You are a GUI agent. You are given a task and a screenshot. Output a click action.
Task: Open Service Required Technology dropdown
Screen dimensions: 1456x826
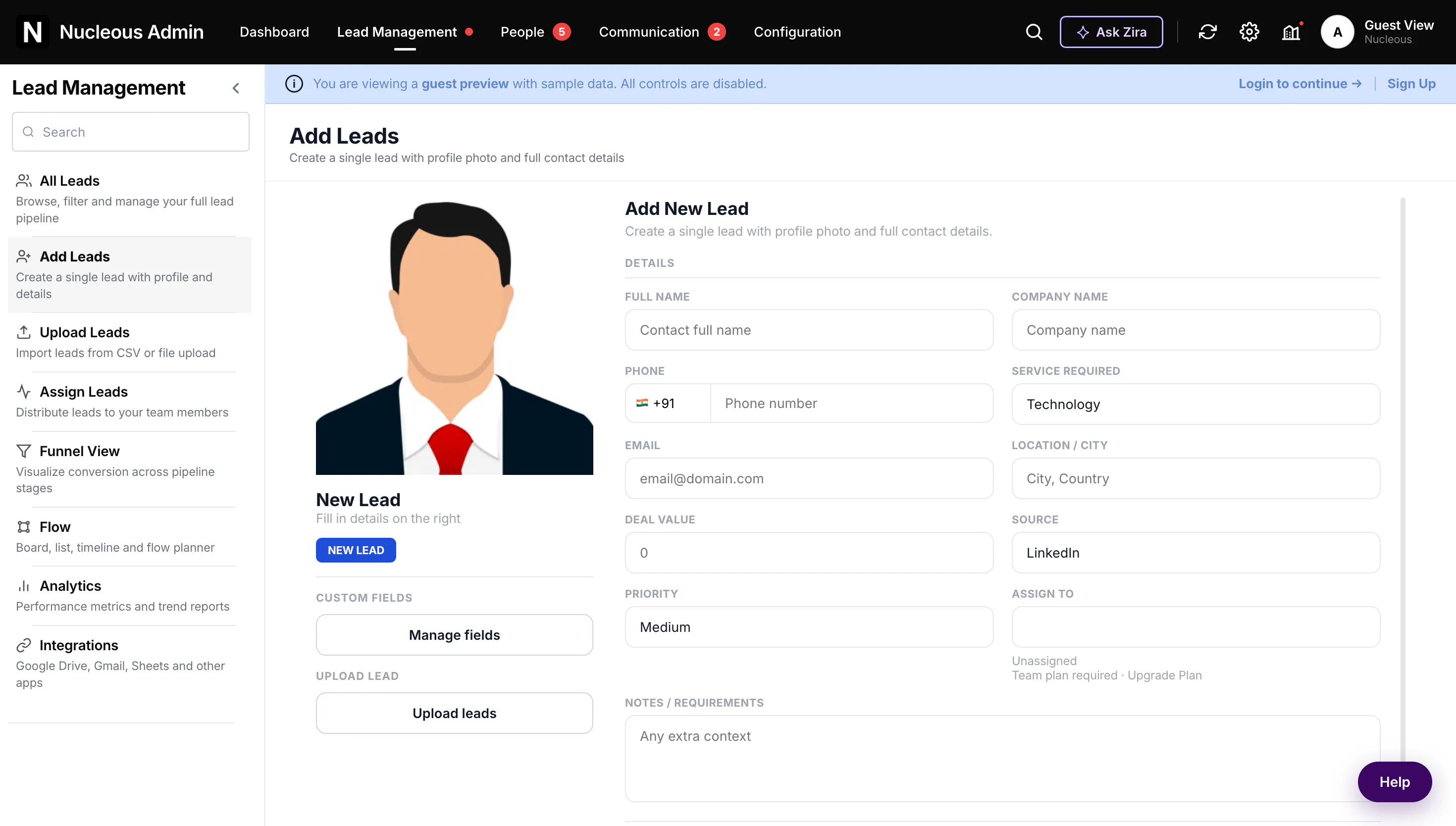coord(1196,404)
